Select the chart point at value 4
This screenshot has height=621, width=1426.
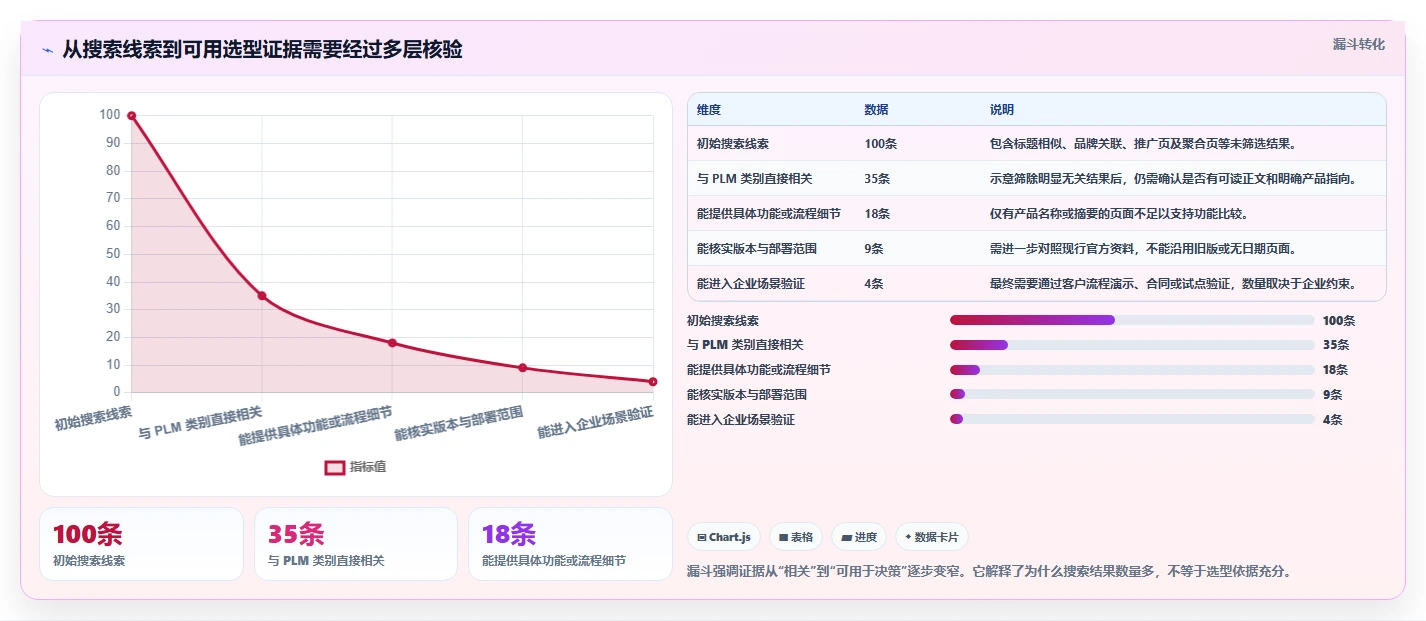coord(653,382)
